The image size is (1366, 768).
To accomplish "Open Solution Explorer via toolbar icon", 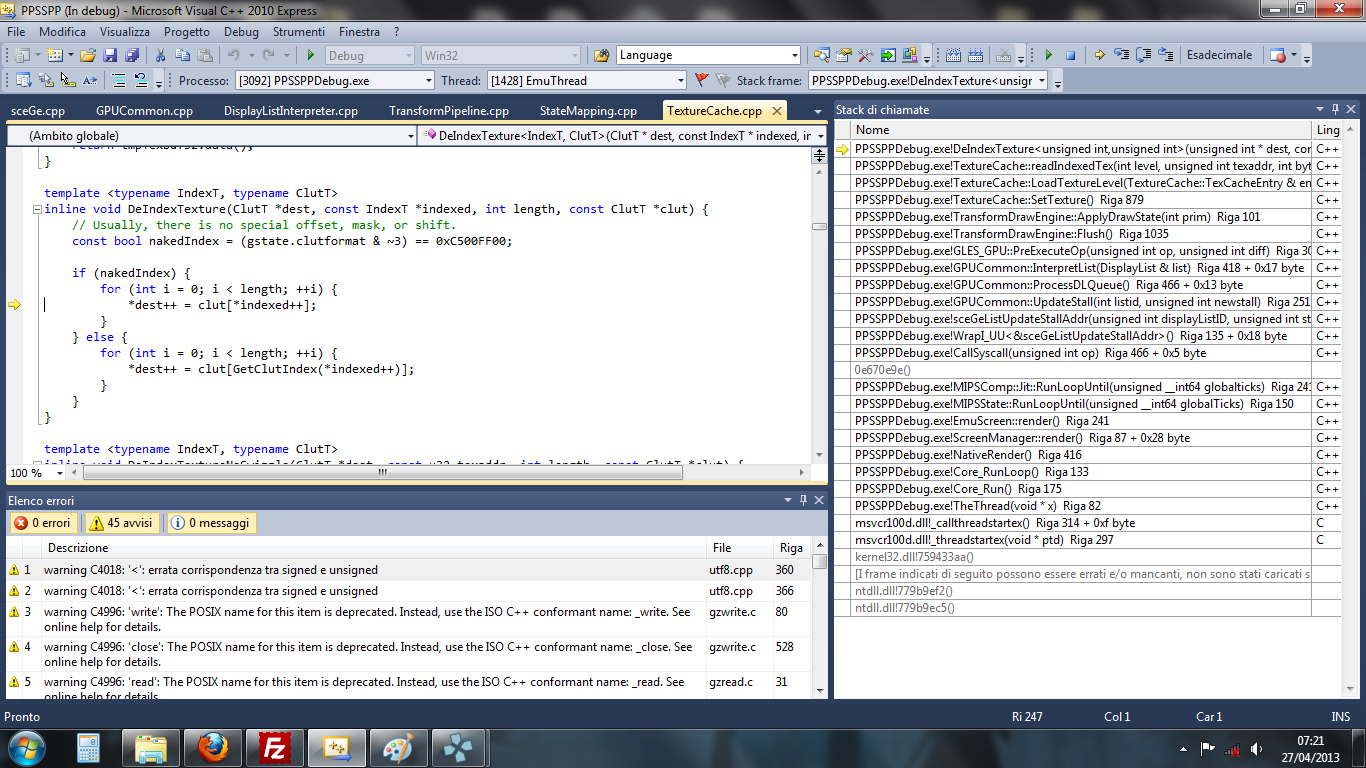I will (821, 55).
